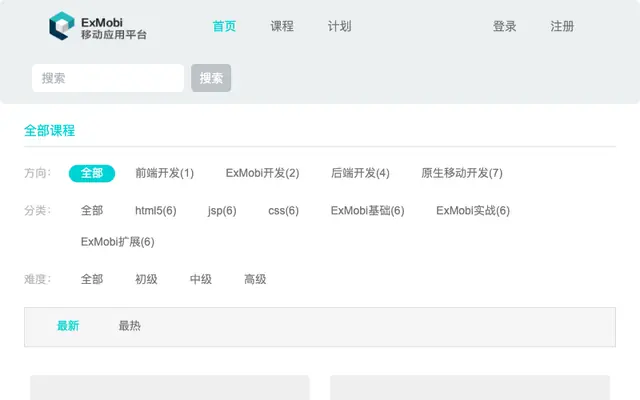The height and width of the screenshot is (400, 640).
Task: Select 全部 in the 分类 row
Action: (x=92, y=211)
